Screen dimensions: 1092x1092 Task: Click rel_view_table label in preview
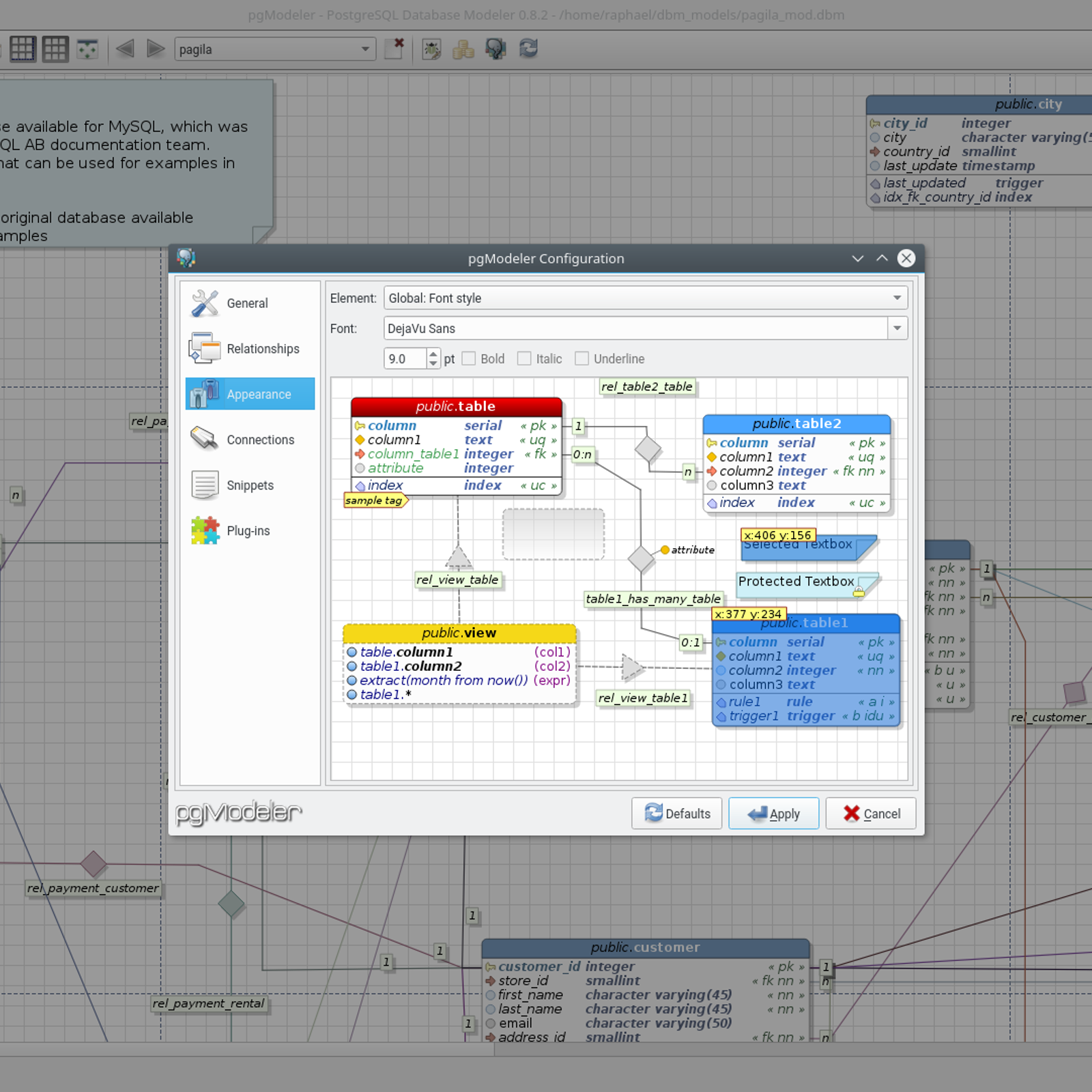459,580
